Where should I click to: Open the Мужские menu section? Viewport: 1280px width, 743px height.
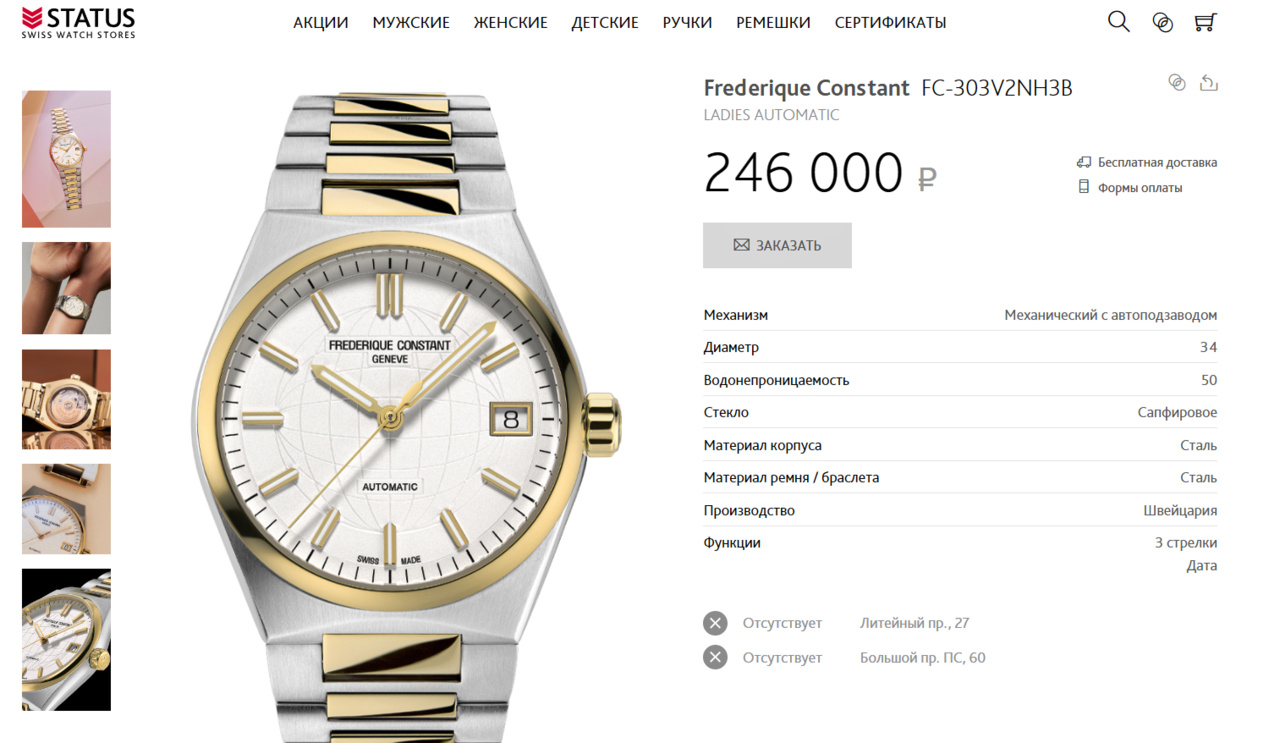tap(411, 23)
